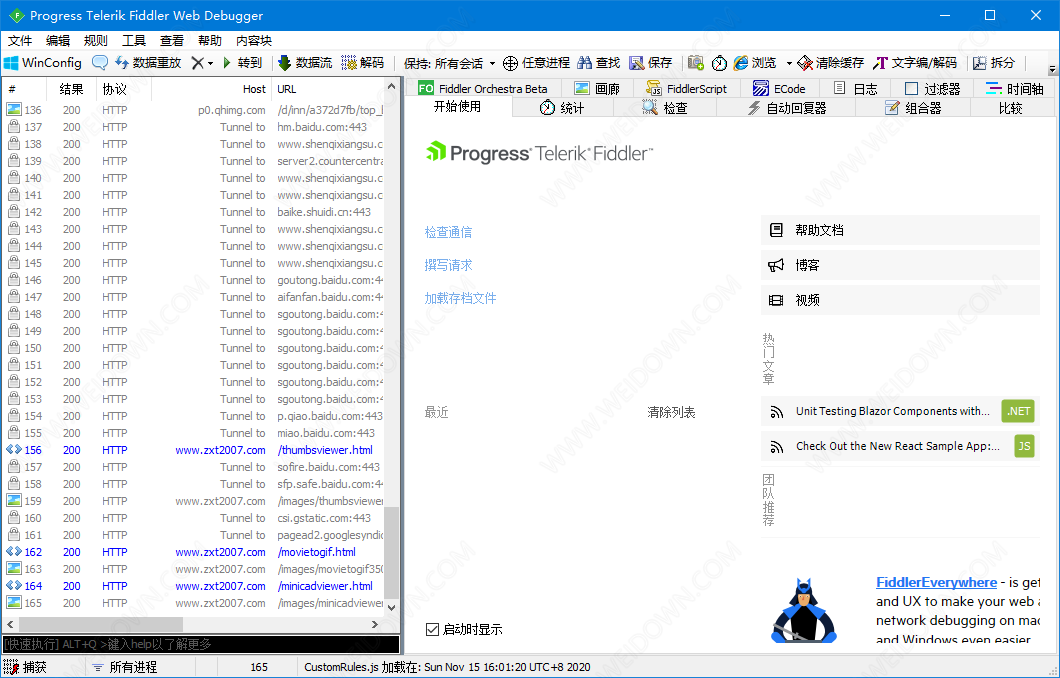Click the 检查通信 link

448,233
